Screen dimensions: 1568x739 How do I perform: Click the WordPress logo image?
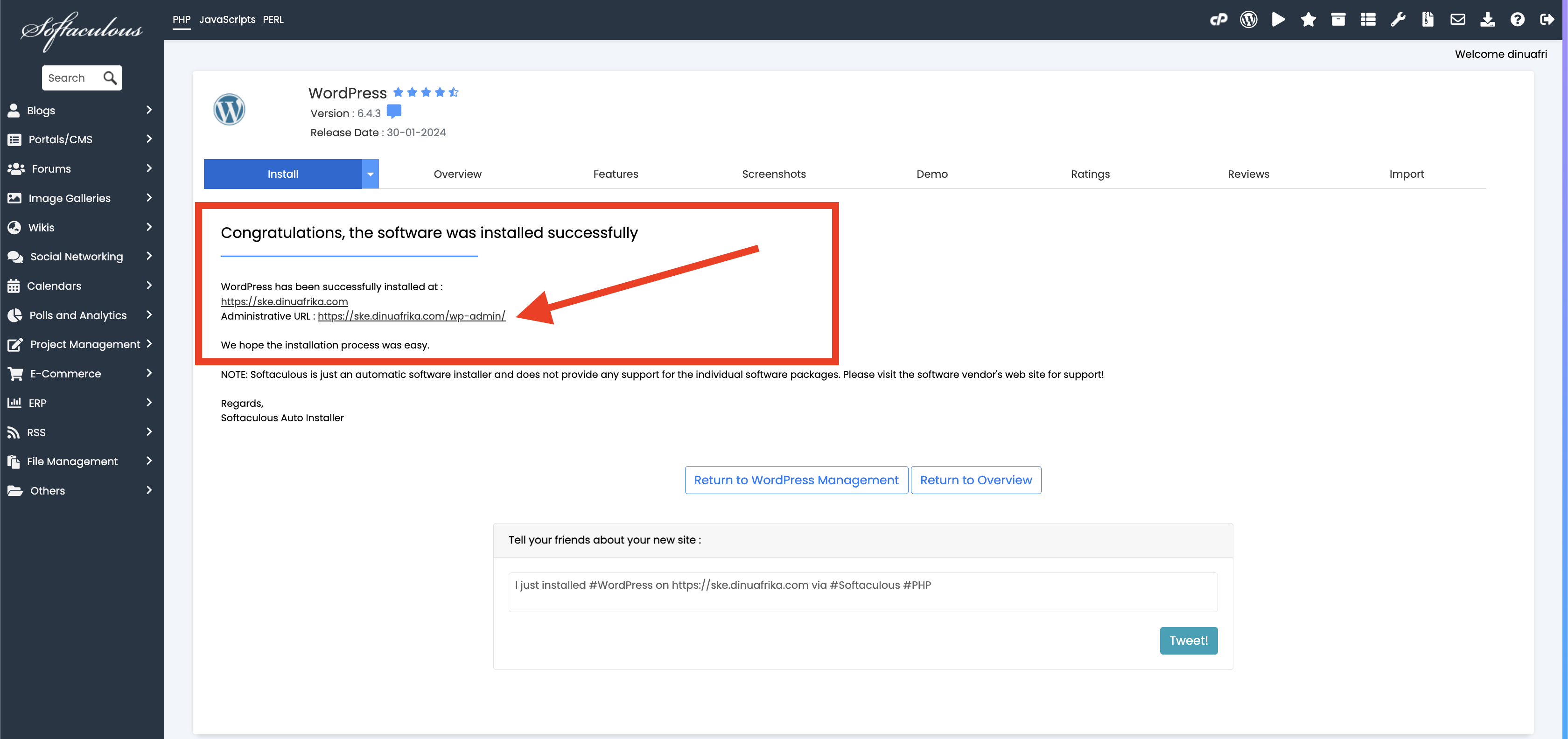pyautogui.click(x=230, y=110)
